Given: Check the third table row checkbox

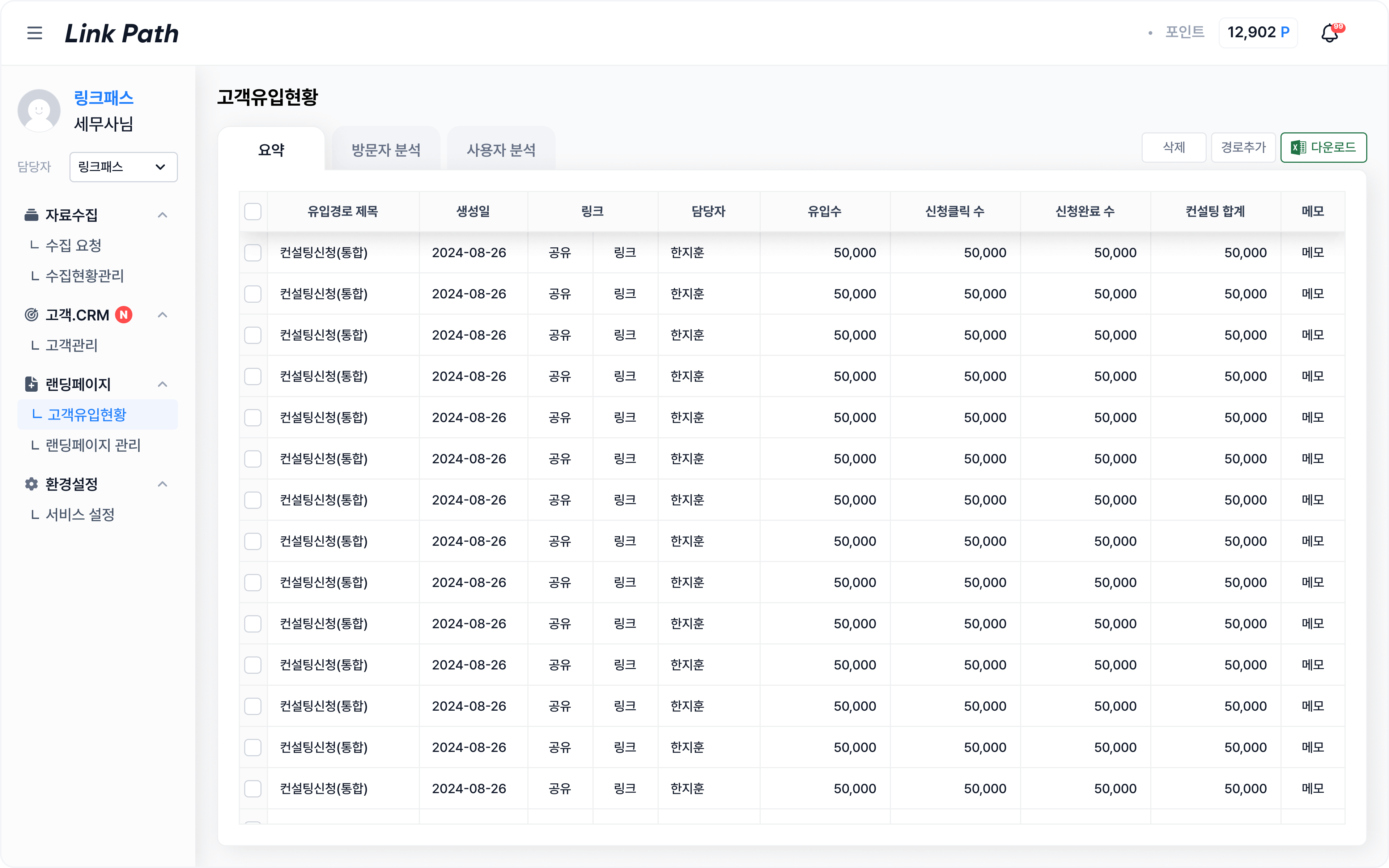Looking at the screenshot, I should coord(252,335).
